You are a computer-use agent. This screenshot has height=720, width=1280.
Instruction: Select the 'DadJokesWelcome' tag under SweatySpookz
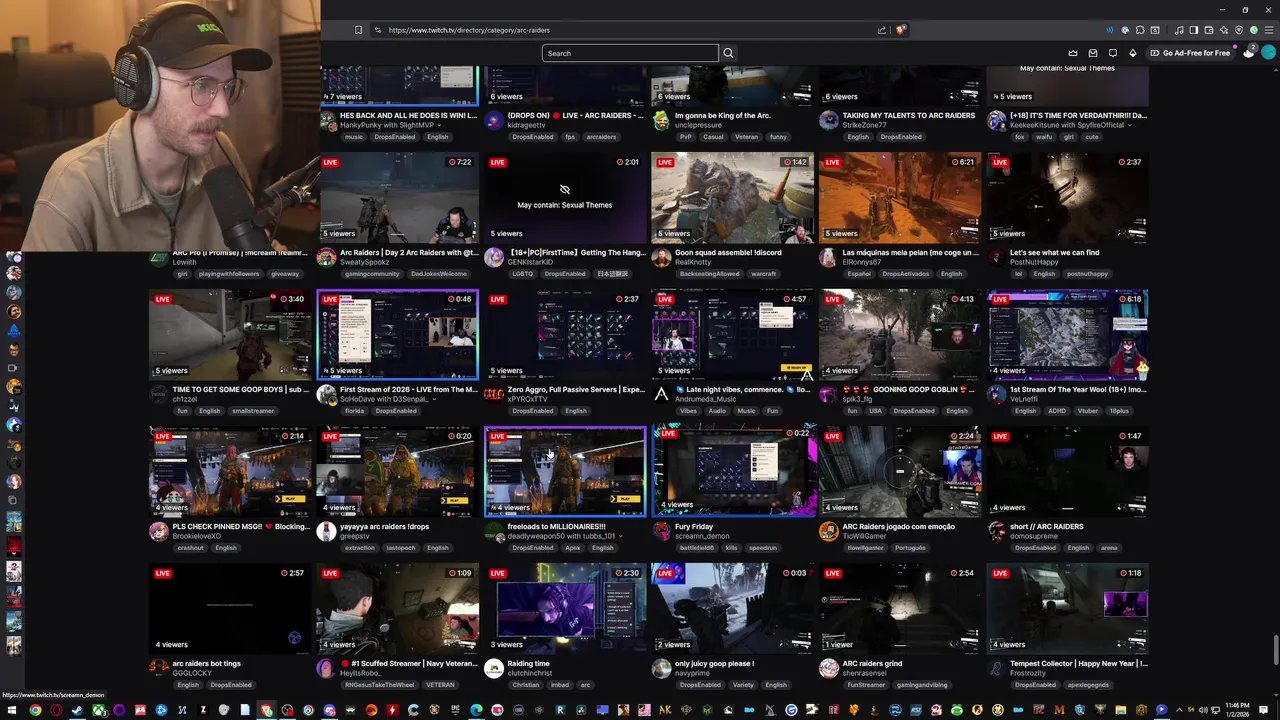[x=439, y=273]
